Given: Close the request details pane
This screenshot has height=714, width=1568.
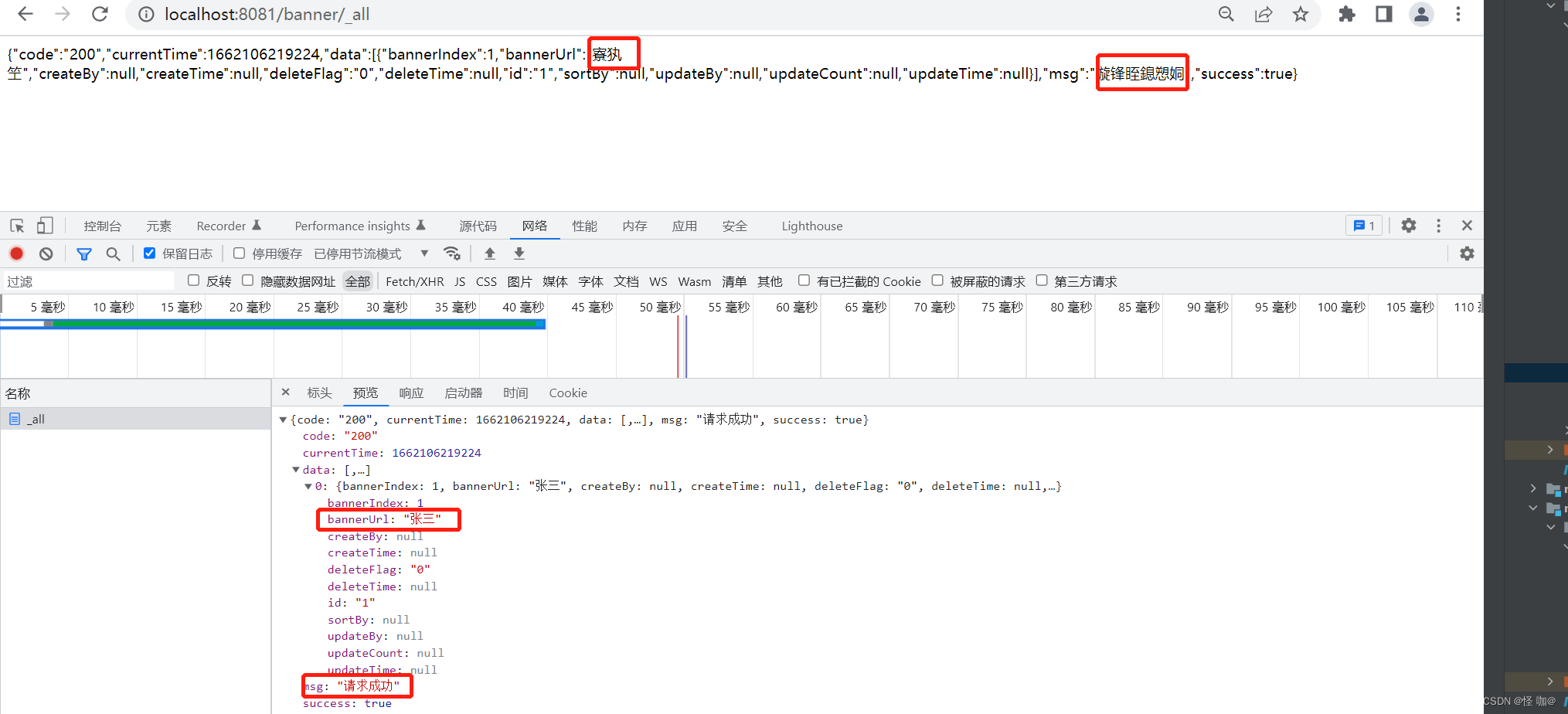Looking at the screenshot, I should pos(285,393).
